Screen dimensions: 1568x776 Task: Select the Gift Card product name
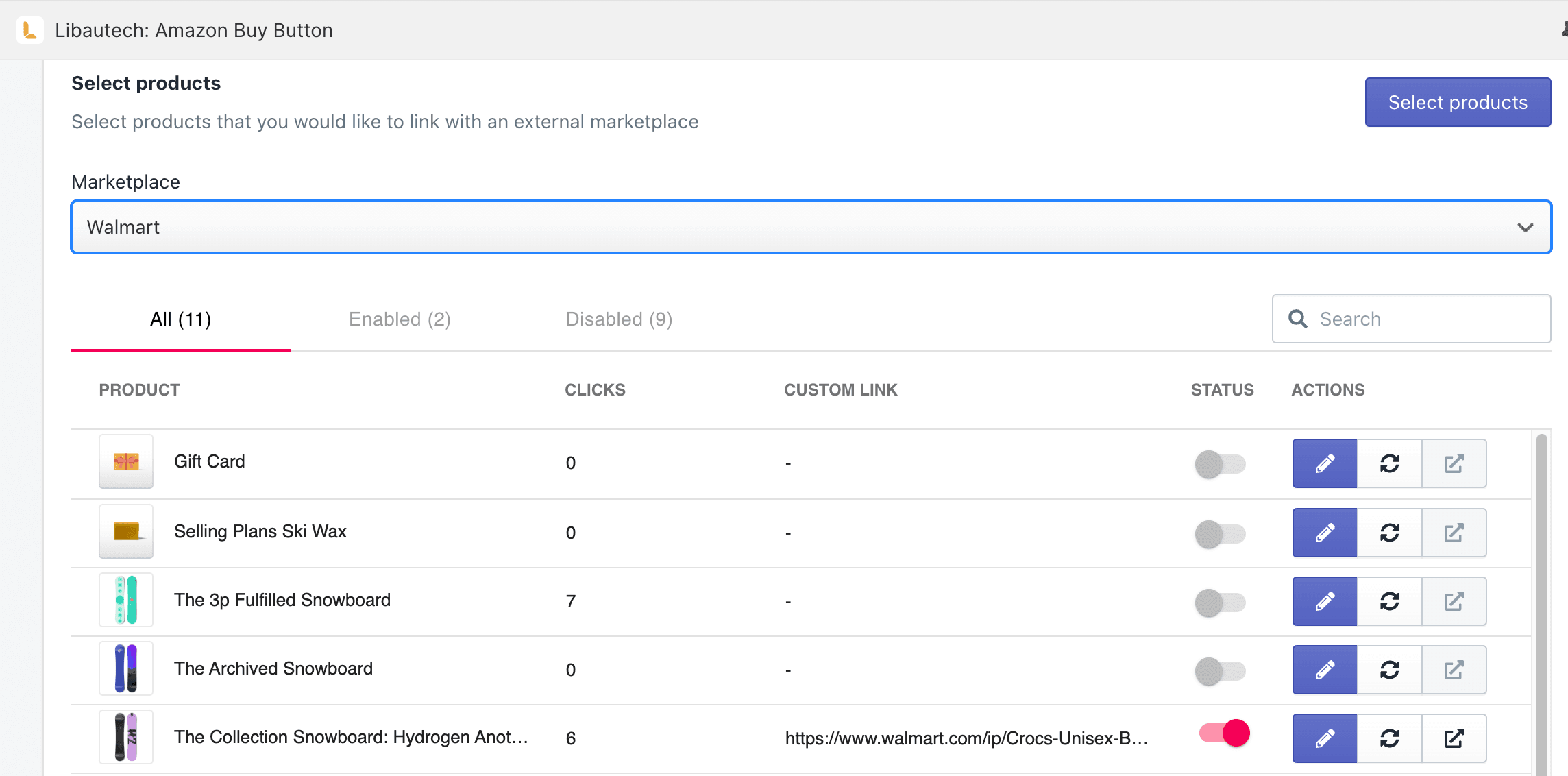pyautogui.click(x=209, y=461)
